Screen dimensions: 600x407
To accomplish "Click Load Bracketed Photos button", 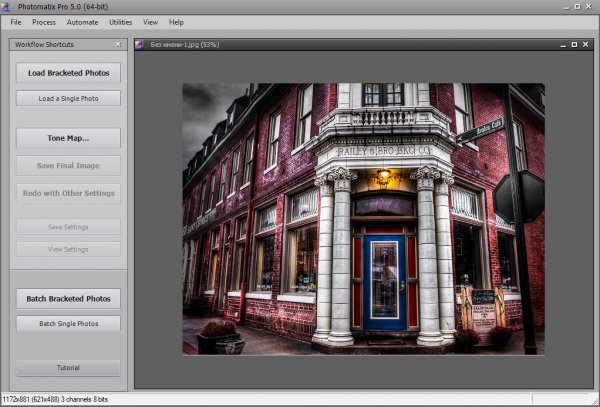I will [x=68, y=73].
